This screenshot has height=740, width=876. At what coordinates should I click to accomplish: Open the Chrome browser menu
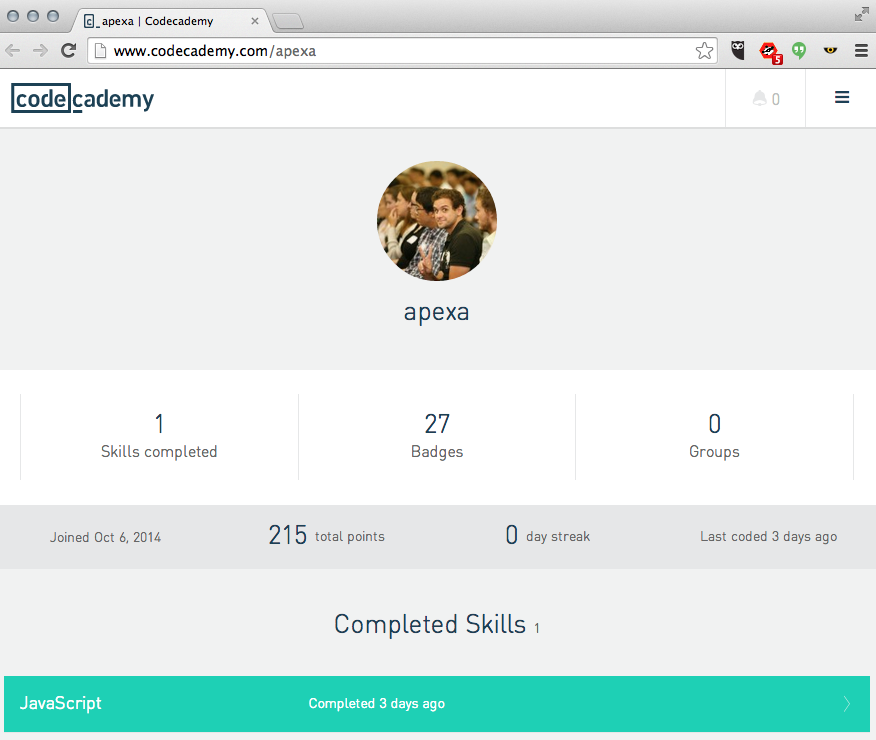tap(861, 51)
